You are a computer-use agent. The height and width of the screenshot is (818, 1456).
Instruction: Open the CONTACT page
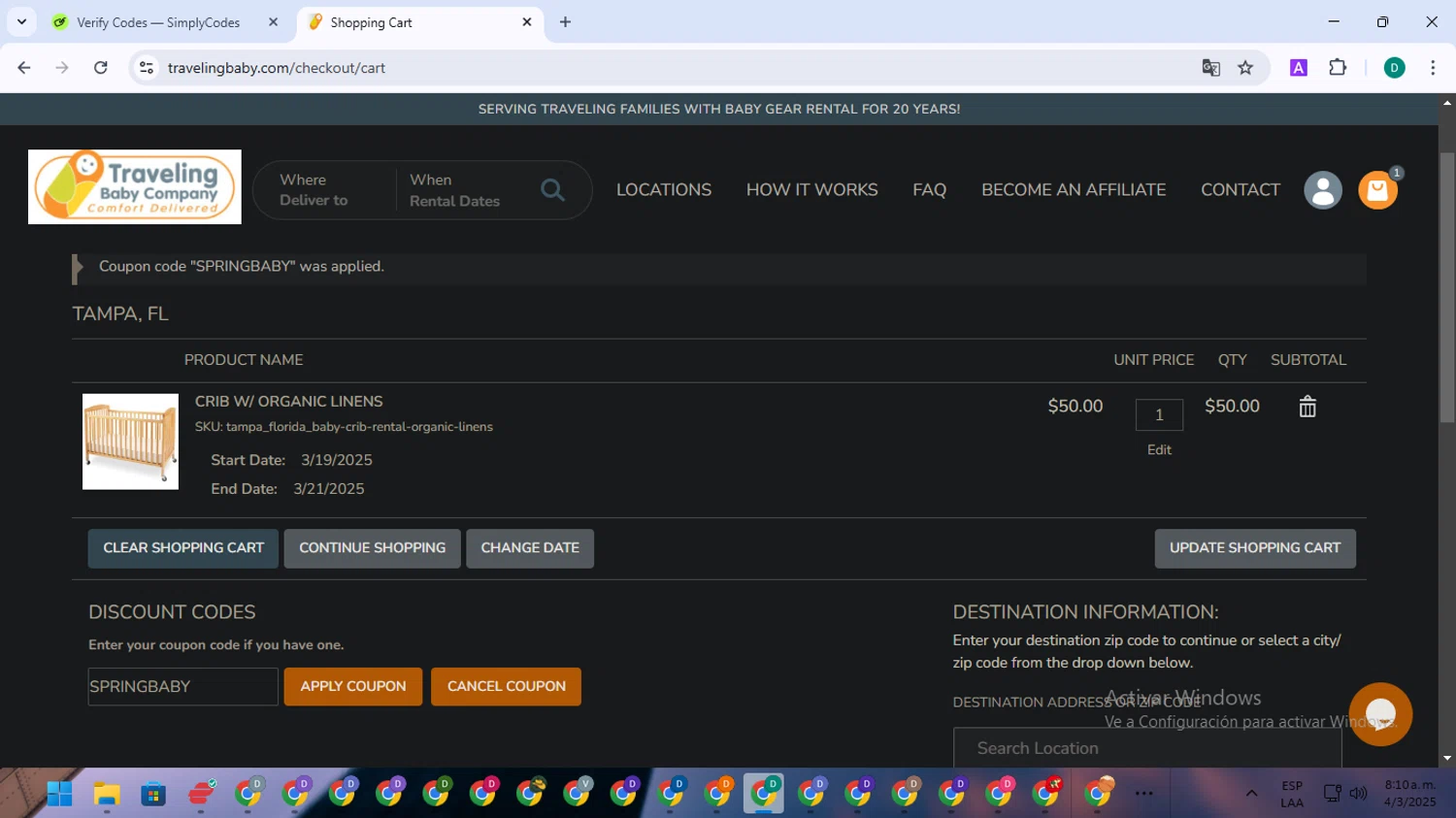(x=1241, y=190)
